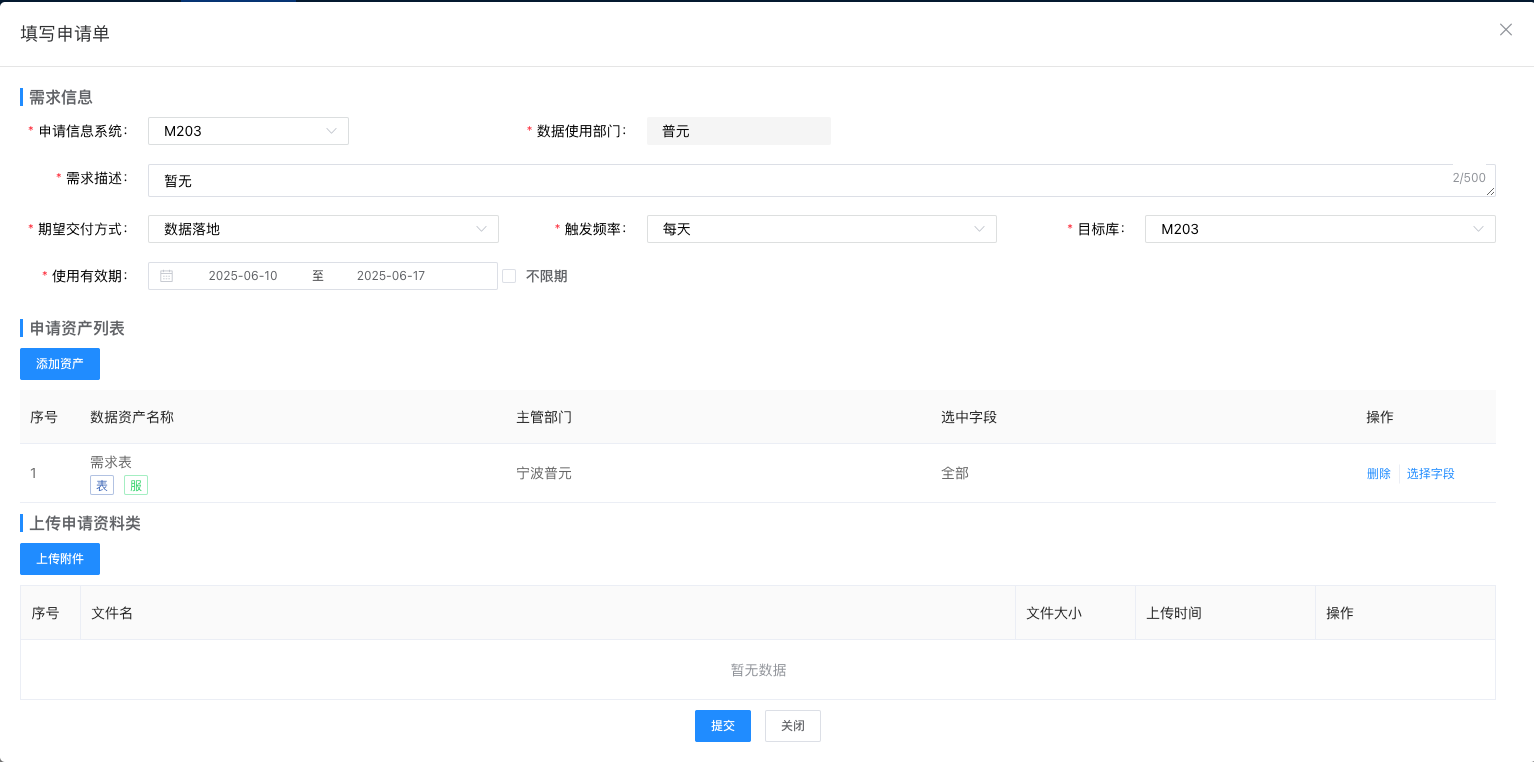
Task: Click the 数据使用部门 field showing 普元
Action: 738,131
